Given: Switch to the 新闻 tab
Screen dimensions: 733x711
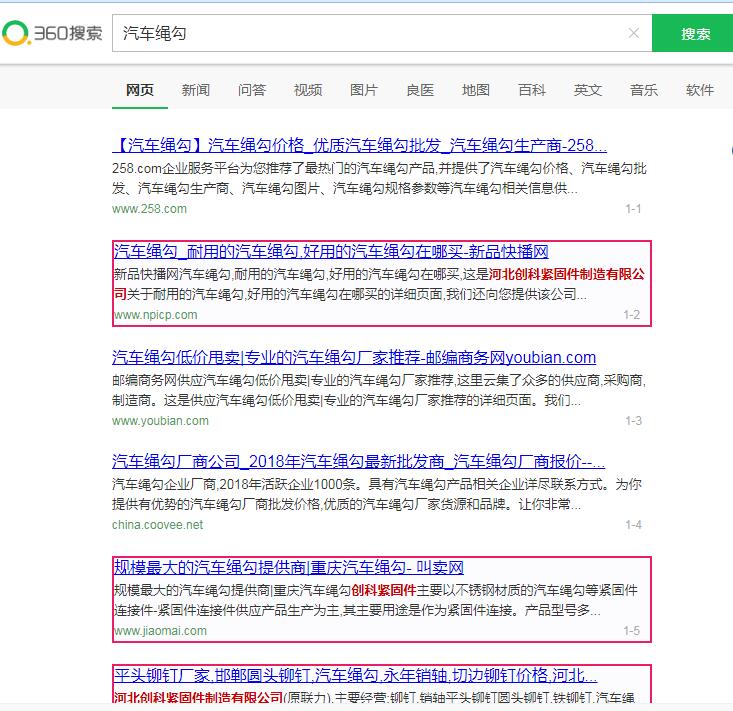Looking at the screenshot, I should coord(196,90).
